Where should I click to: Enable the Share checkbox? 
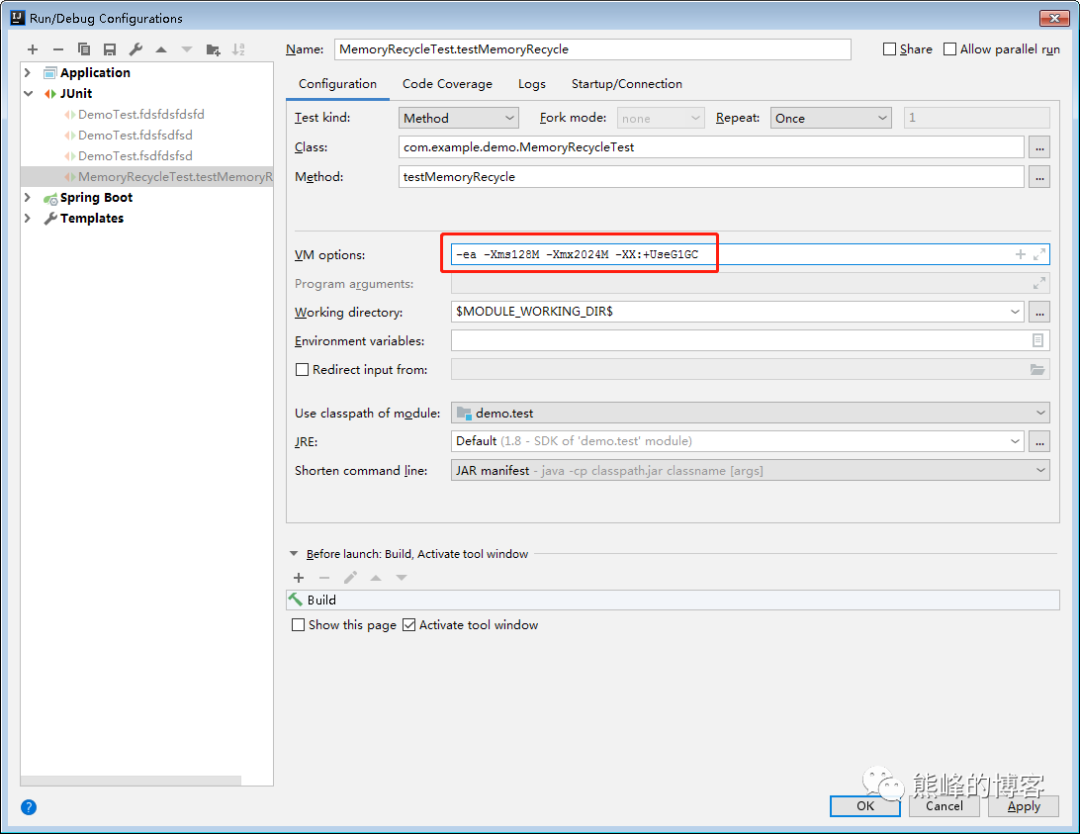tap(889, 49)
